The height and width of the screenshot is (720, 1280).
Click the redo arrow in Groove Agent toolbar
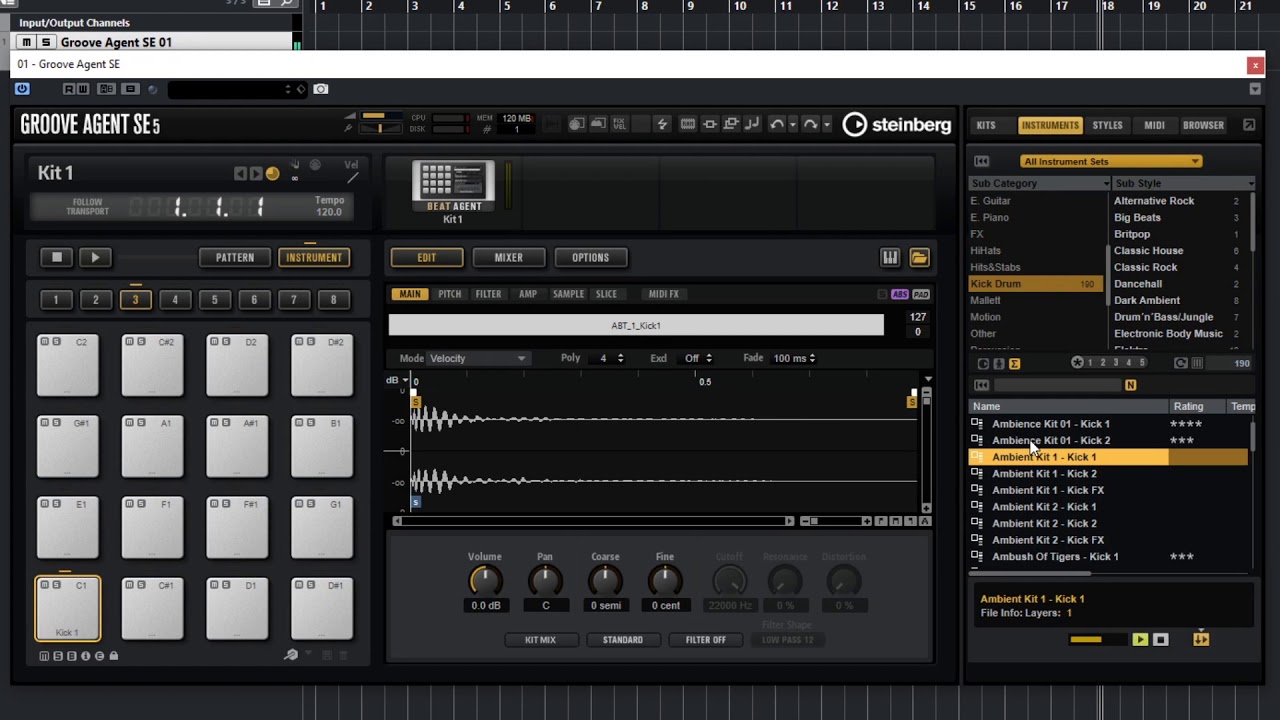(x=810, y=124)
